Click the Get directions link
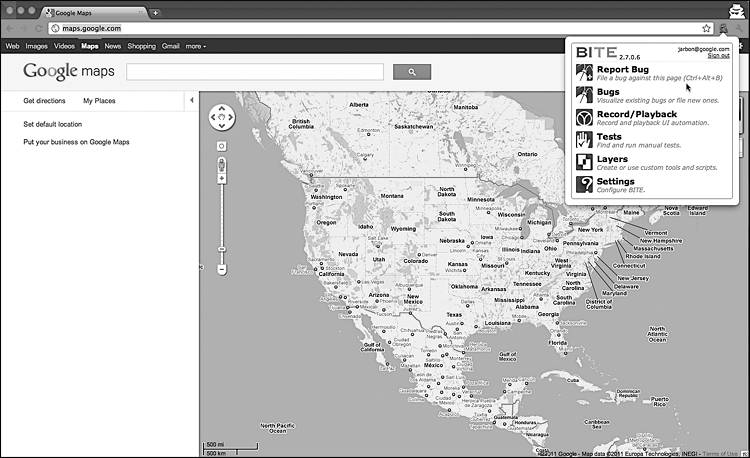Image resolution: width=750 pixels, height=458 pixels. (44, 101)
